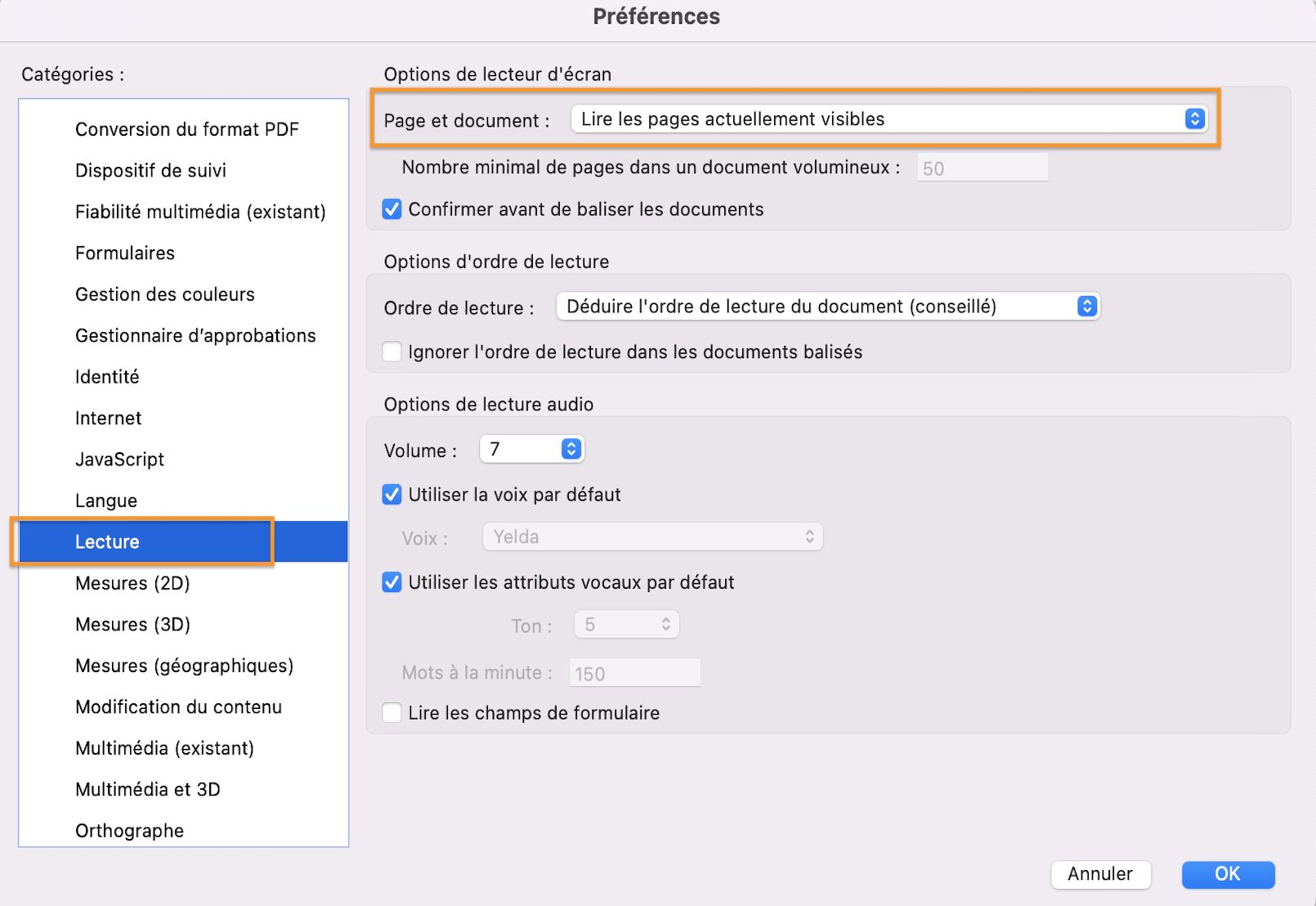Image resolution: width=1316 pixels, height=906 pixels.
Task: Select the Formulaires category
Action: 124,253
